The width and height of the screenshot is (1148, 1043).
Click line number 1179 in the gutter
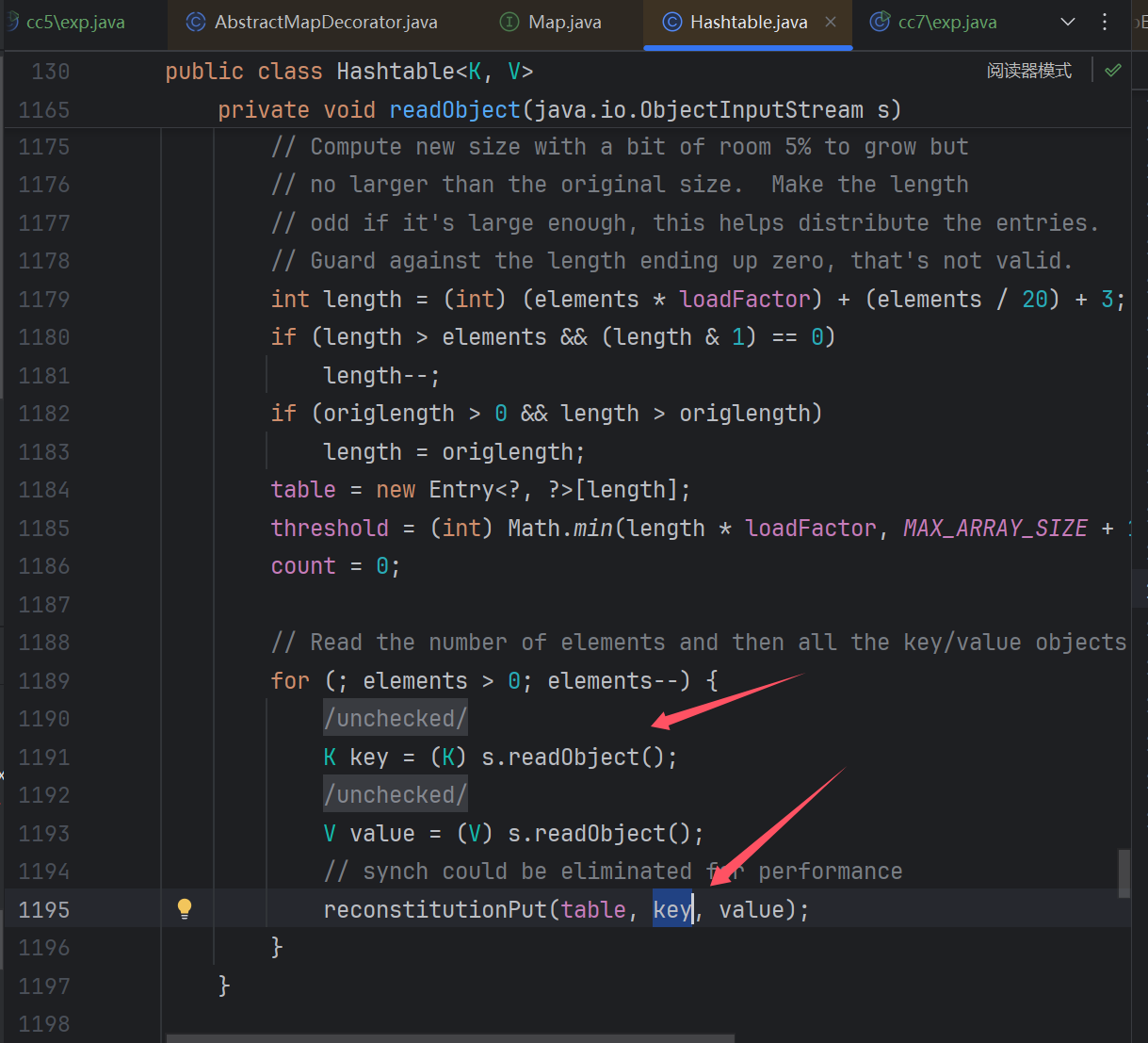pos(44,300)
